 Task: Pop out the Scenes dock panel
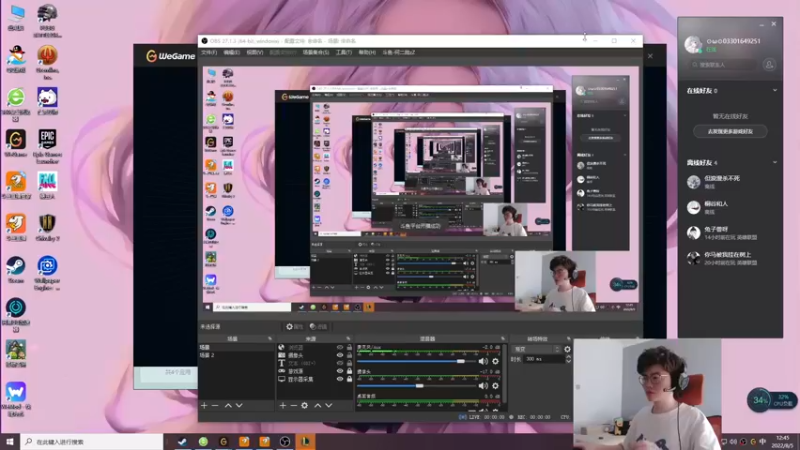point(270,339)
